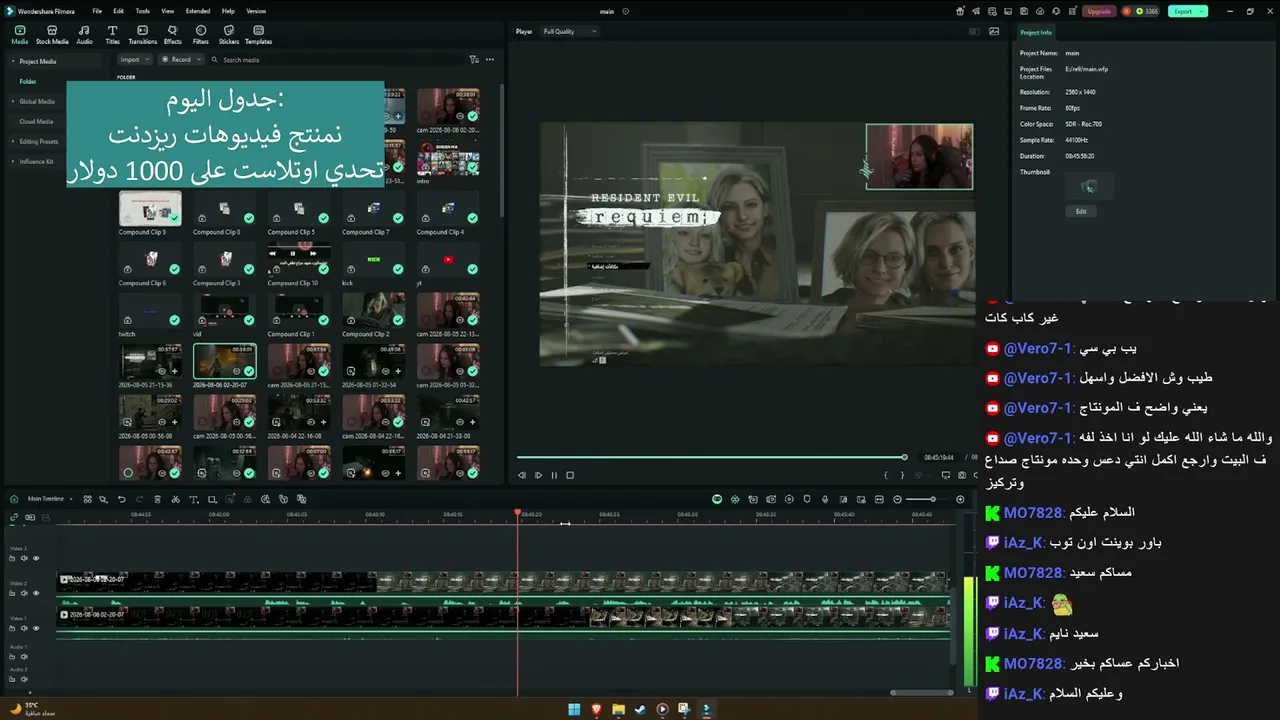Expand the Project Media tree item

pos(12,61)
